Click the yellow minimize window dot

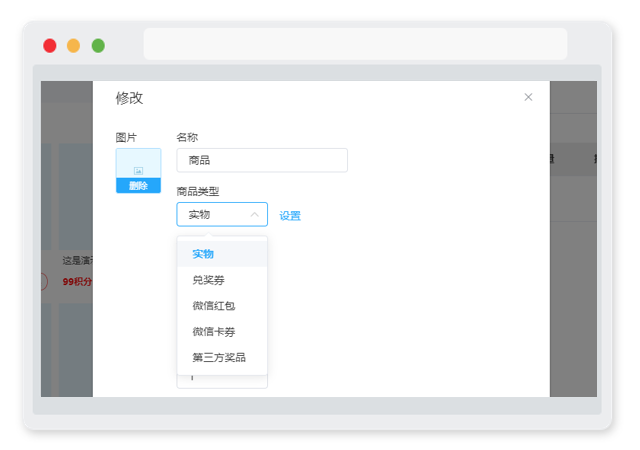[73, 46]
